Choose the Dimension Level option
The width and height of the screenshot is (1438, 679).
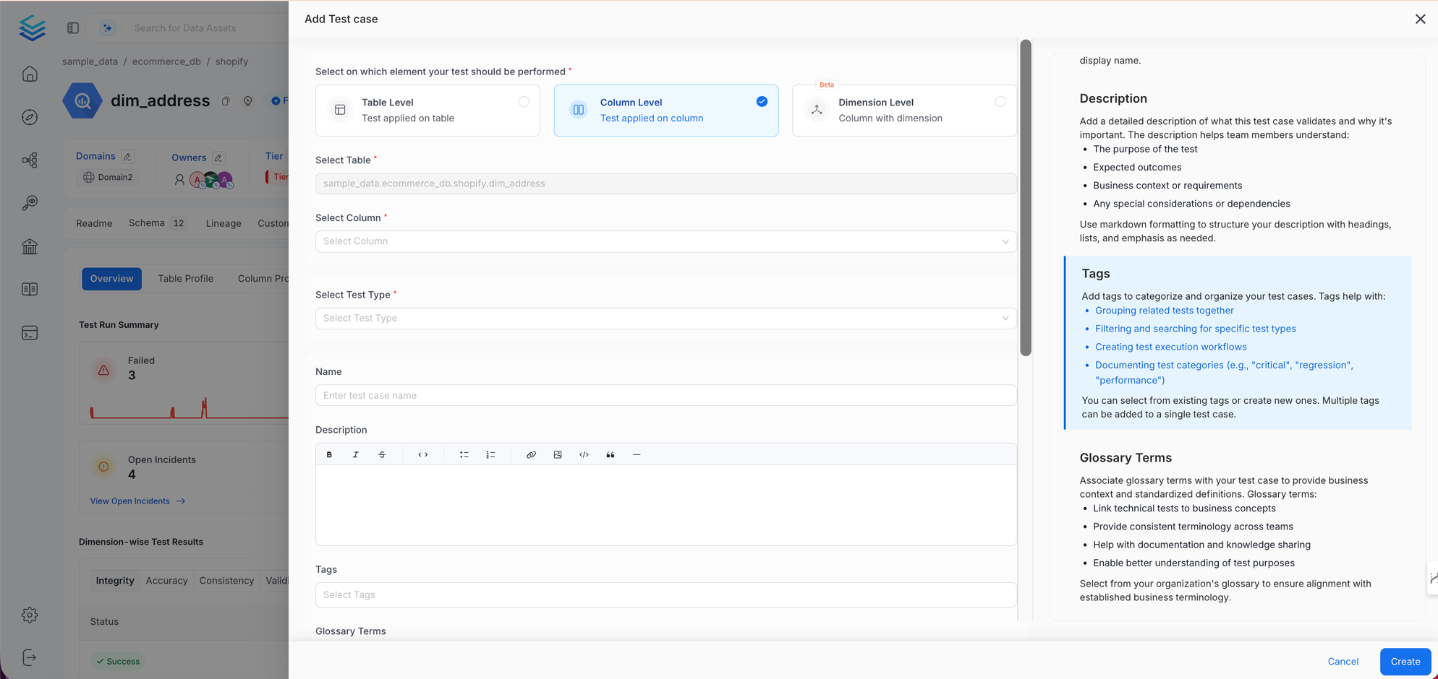tap(903, 110)
